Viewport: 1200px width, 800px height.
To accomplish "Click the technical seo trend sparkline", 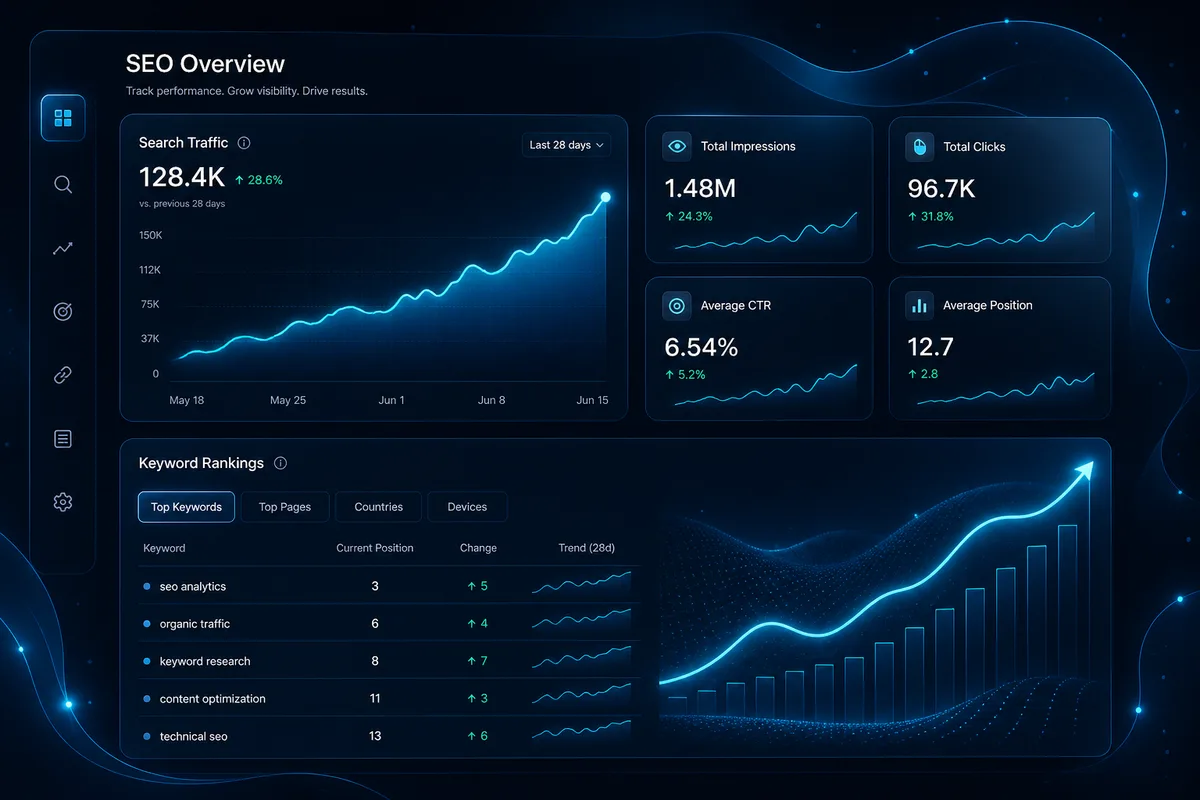I will [582, 732].
